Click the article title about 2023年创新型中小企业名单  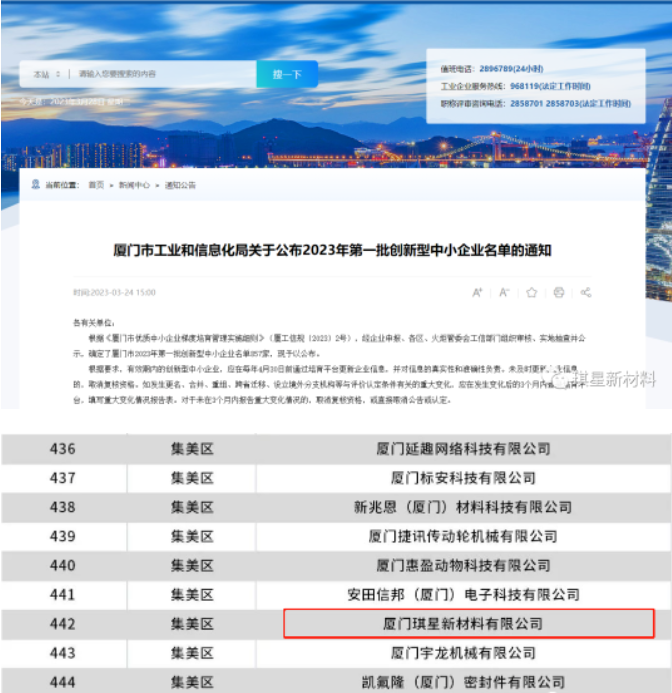coord(333,250)
